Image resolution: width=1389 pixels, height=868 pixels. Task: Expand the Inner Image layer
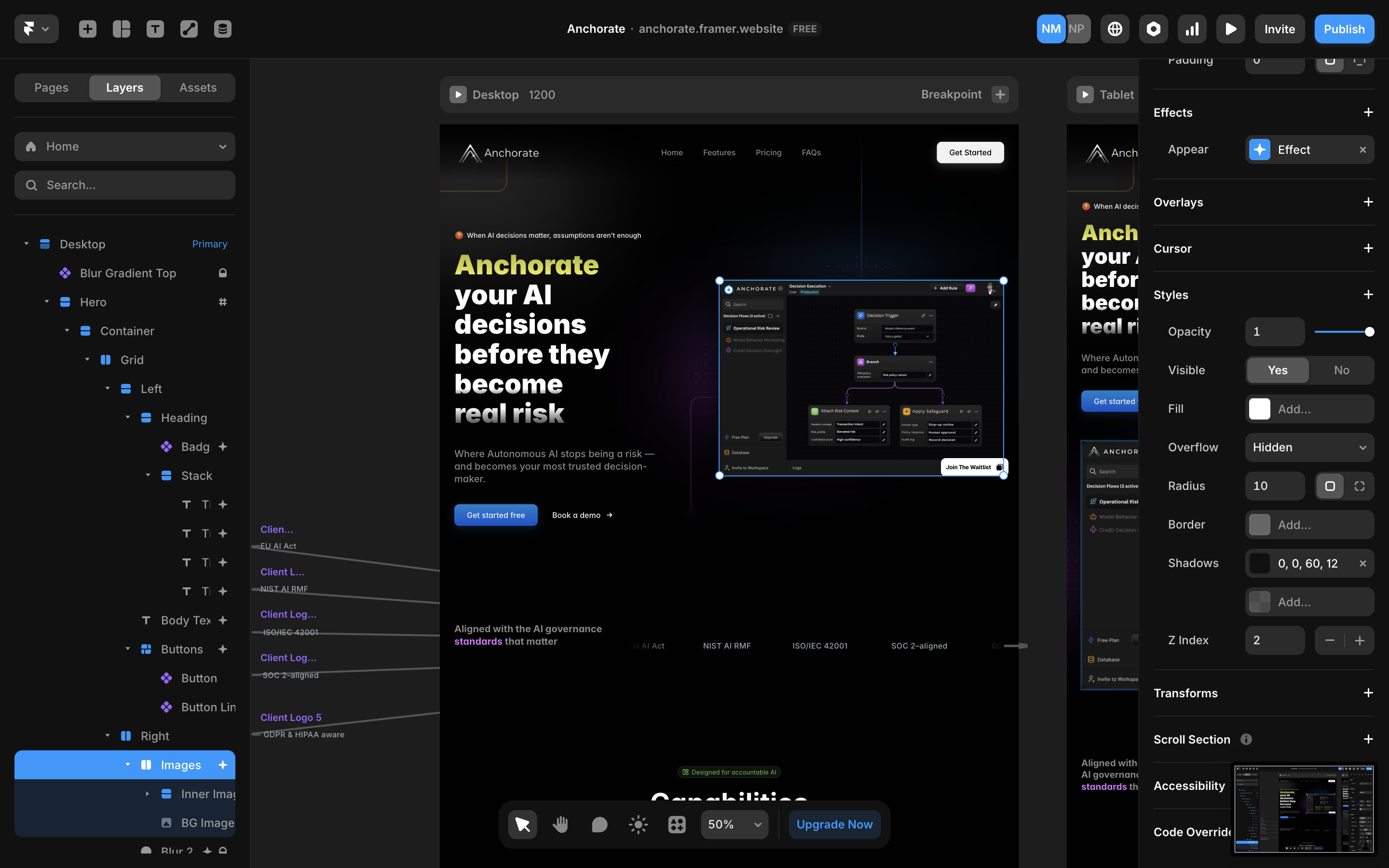coord(148,794)
